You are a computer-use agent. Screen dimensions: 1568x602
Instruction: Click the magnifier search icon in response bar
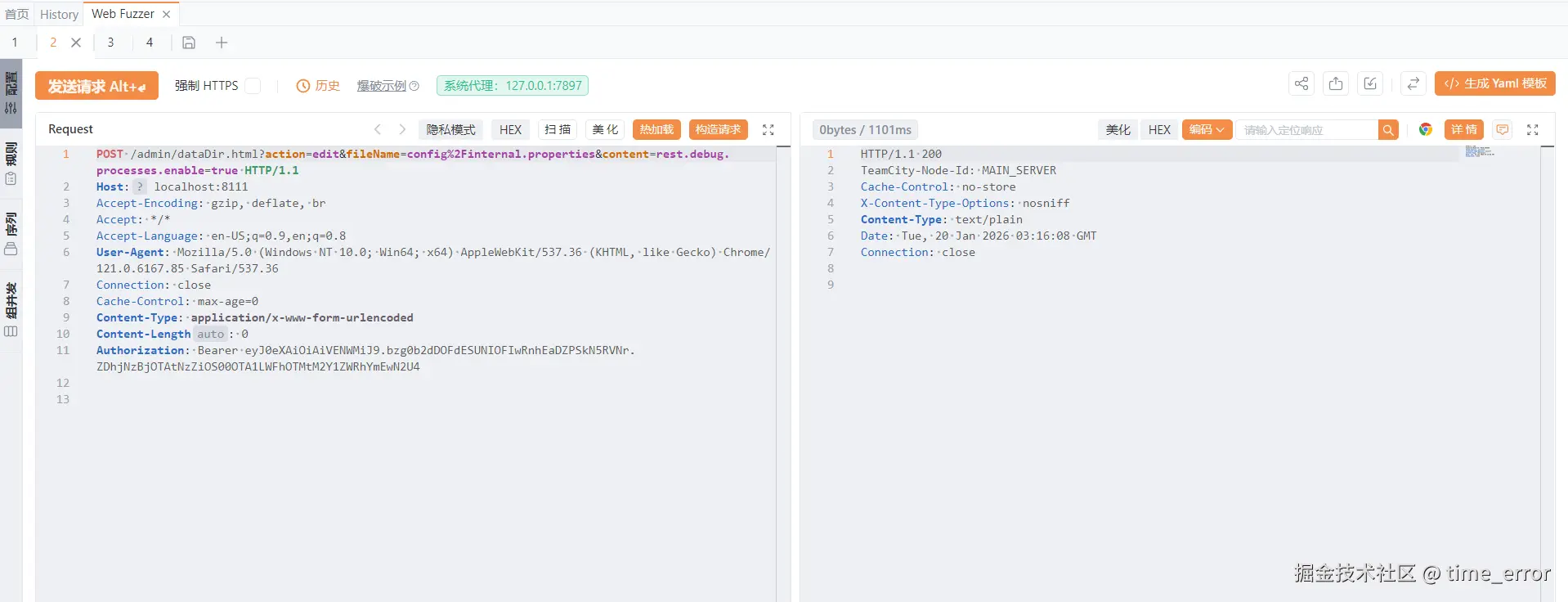click(x=1388, y=129)
